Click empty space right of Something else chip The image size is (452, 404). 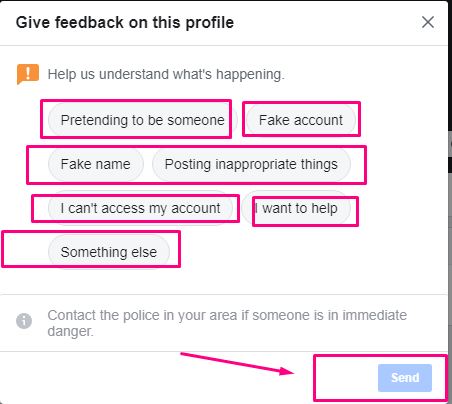pyautogui.click(x=300, y=252)
